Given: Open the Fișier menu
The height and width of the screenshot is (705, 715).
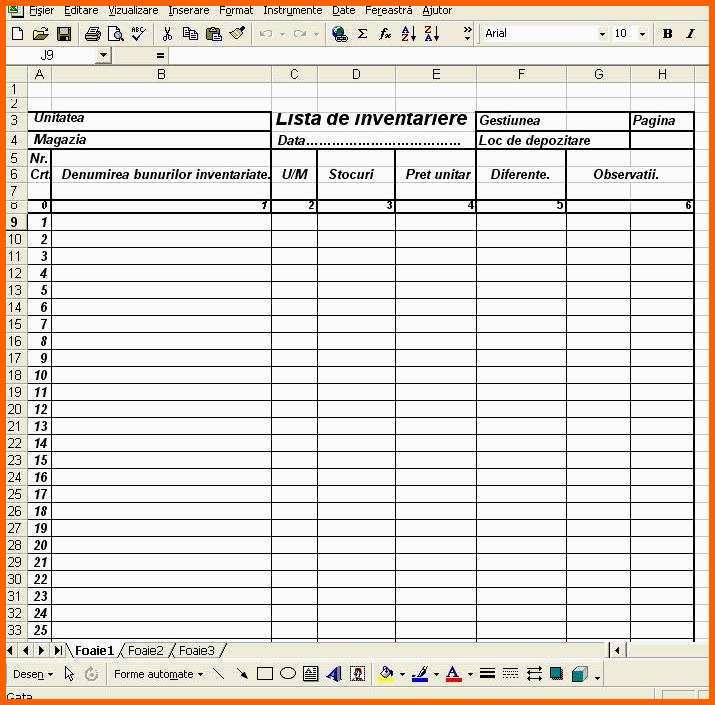Looking at the screenshot, I should 41,10.
